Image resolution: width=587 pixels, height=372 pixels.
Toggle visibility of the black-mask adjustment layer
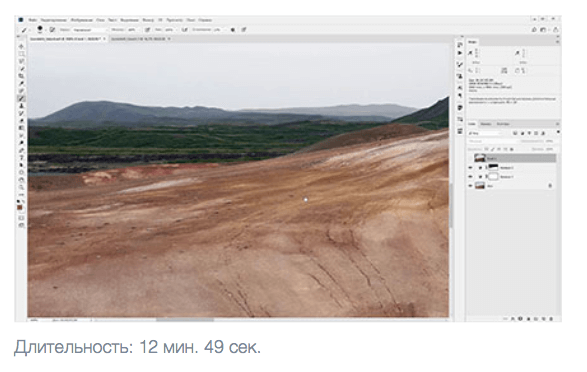471,167
